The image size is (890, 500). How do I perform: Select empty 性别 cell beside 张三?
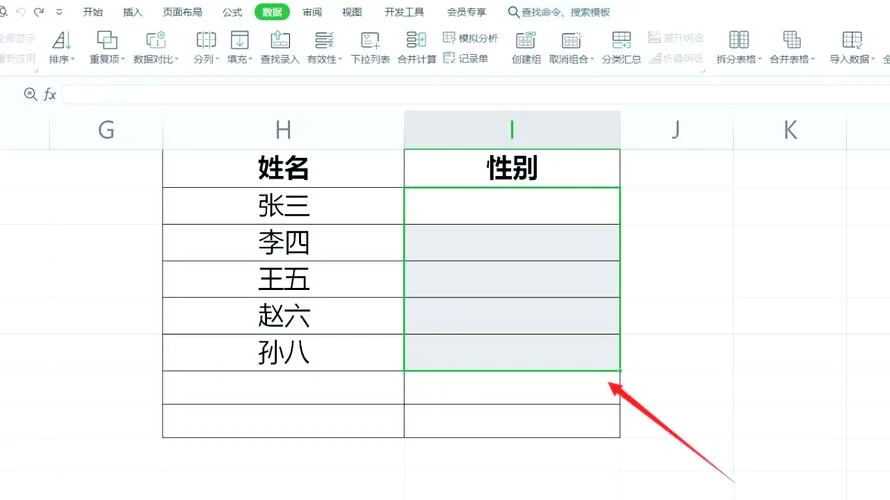[x=512, y=206]
